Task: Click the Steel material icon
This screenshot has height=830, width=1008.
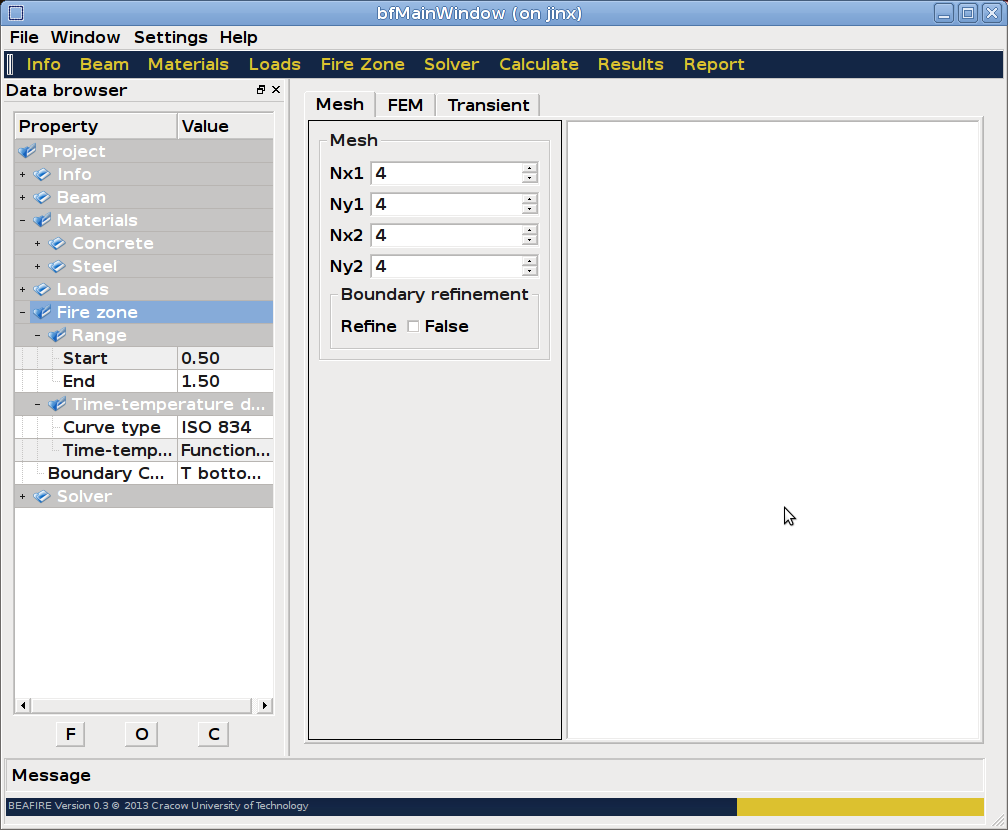Action: (x=57, y=267)
